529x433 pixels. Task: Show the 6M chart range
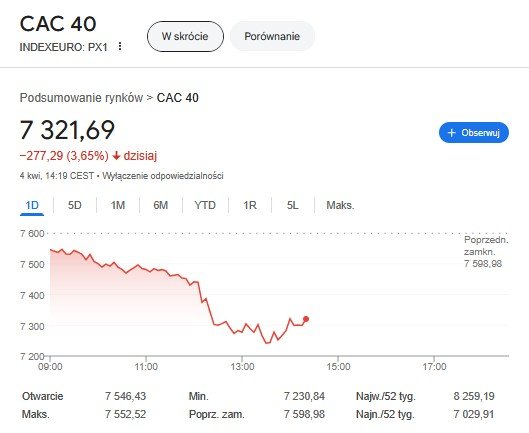161,205
